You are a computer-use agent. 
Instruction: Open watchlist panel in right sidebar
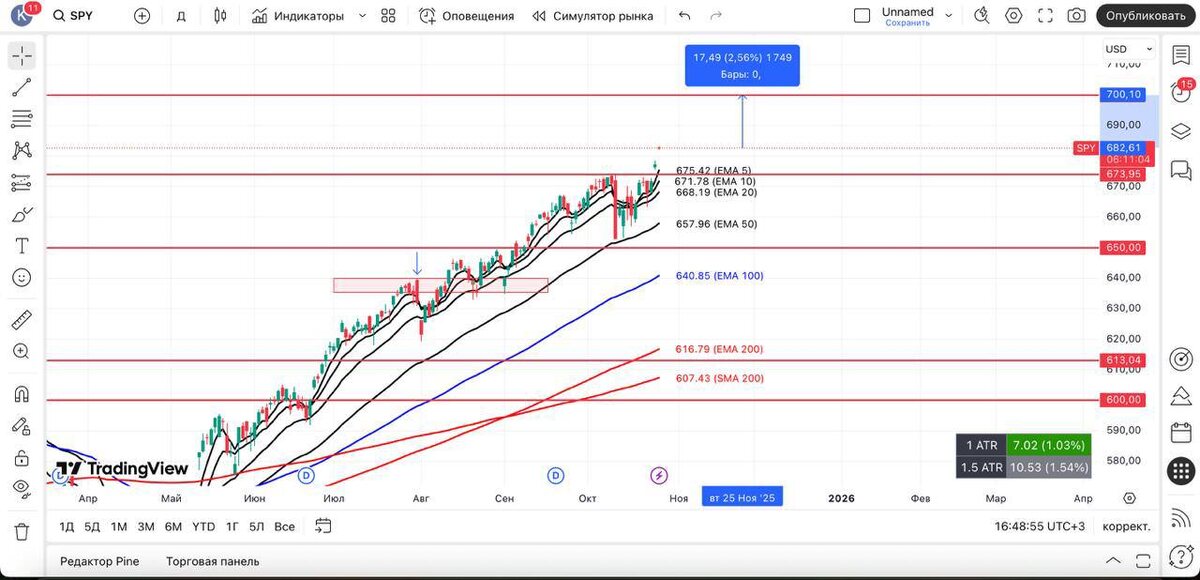coord(1180,54)
